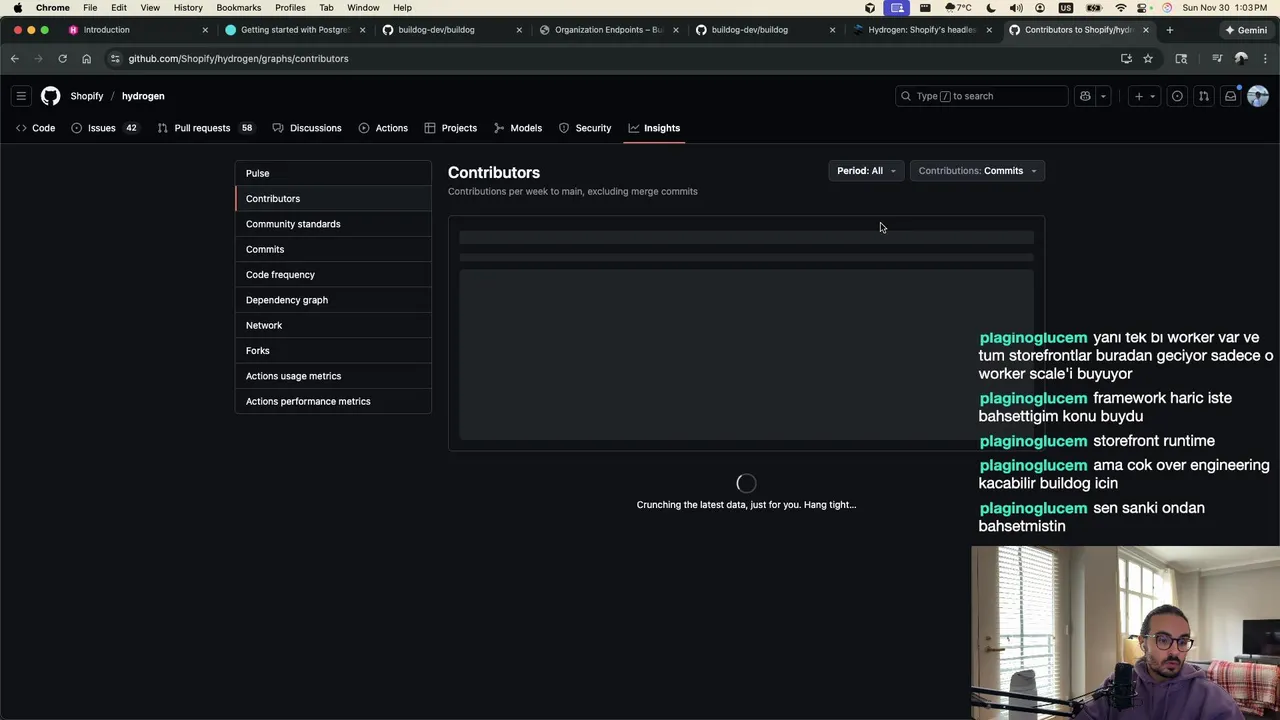This screenshot has height=720, width=1280.
Task: Select Pulse in the Insights sidebar
Action: (334, 173)
